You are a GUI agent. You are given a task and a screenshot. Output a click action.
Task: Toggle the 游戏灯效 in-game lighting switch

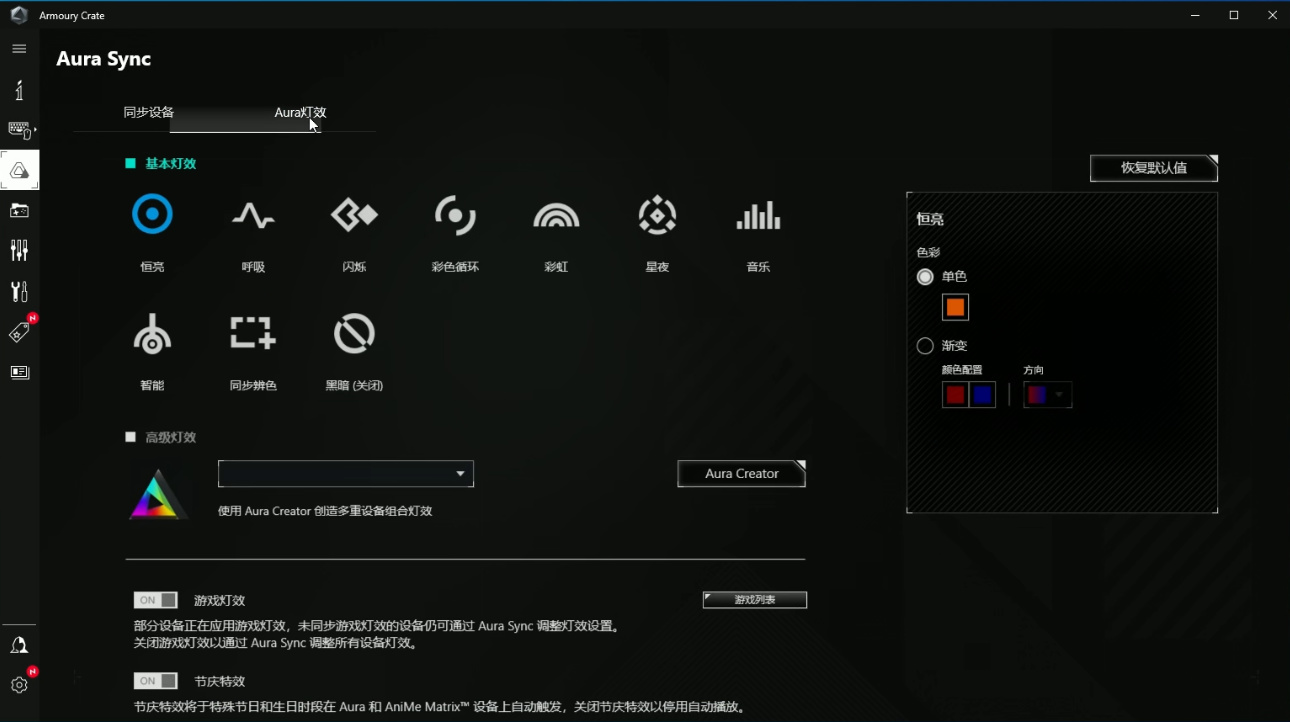pos(156,600)
